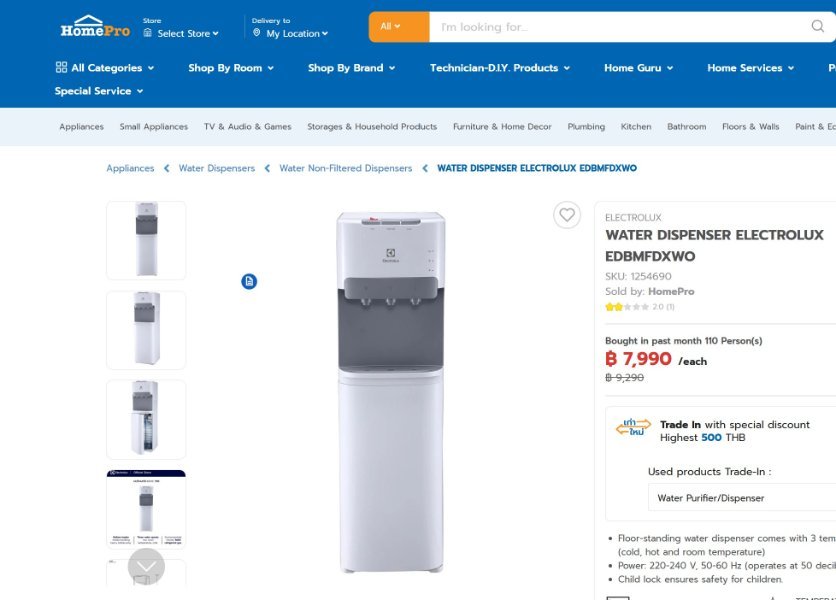This screenshot has height=600, width=836.
Task: Click the search magnifier icon
Action: click(x=817, y=26)
